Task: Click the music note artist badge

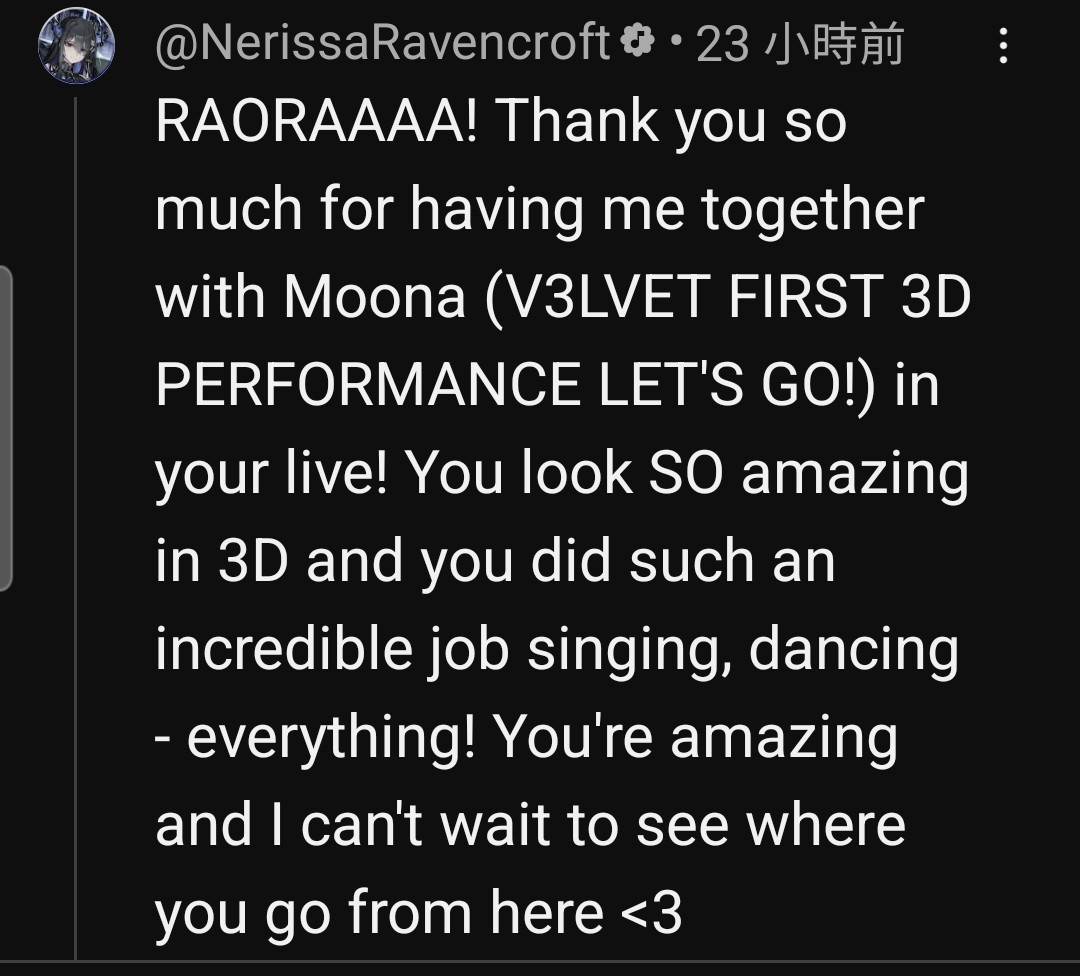Action: tap(638, 40)
